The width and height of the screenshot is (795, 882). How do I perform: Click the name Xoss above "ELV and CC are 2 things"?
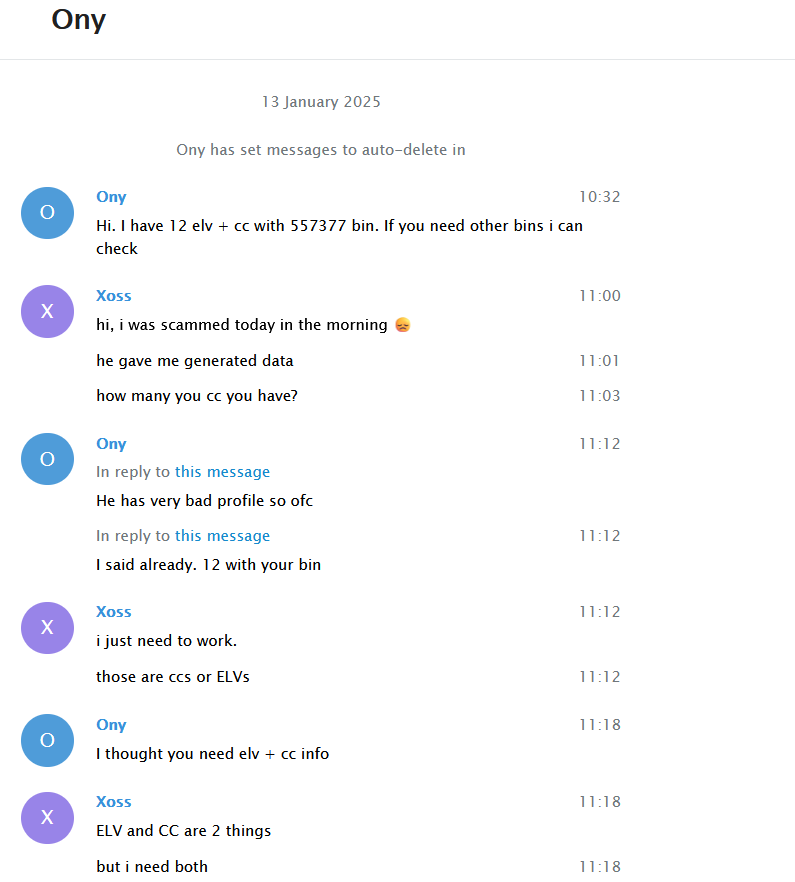coord(114,802)
